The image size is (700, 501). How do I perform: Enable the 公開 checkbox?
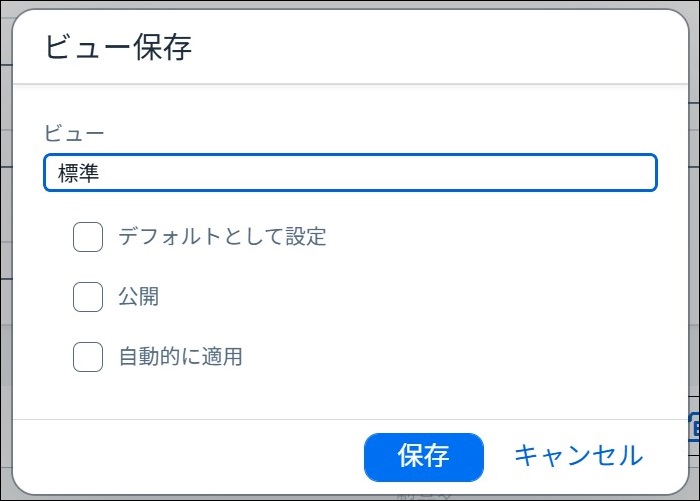(x=88, y=296)
